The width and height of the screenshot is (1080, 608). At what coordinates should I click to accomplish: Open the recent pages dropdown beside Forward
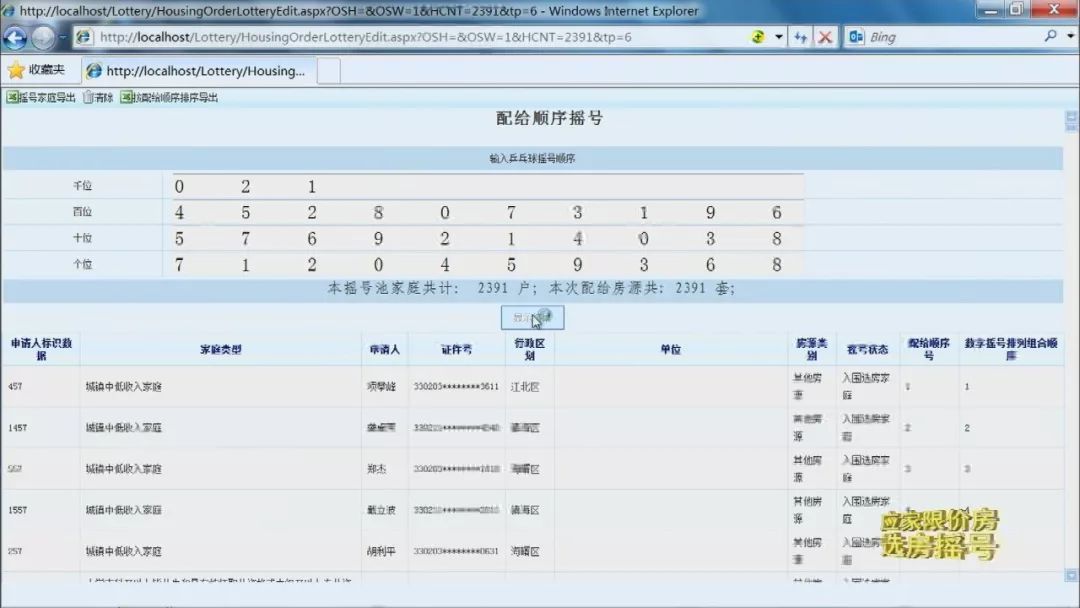(x=62, y=37)
